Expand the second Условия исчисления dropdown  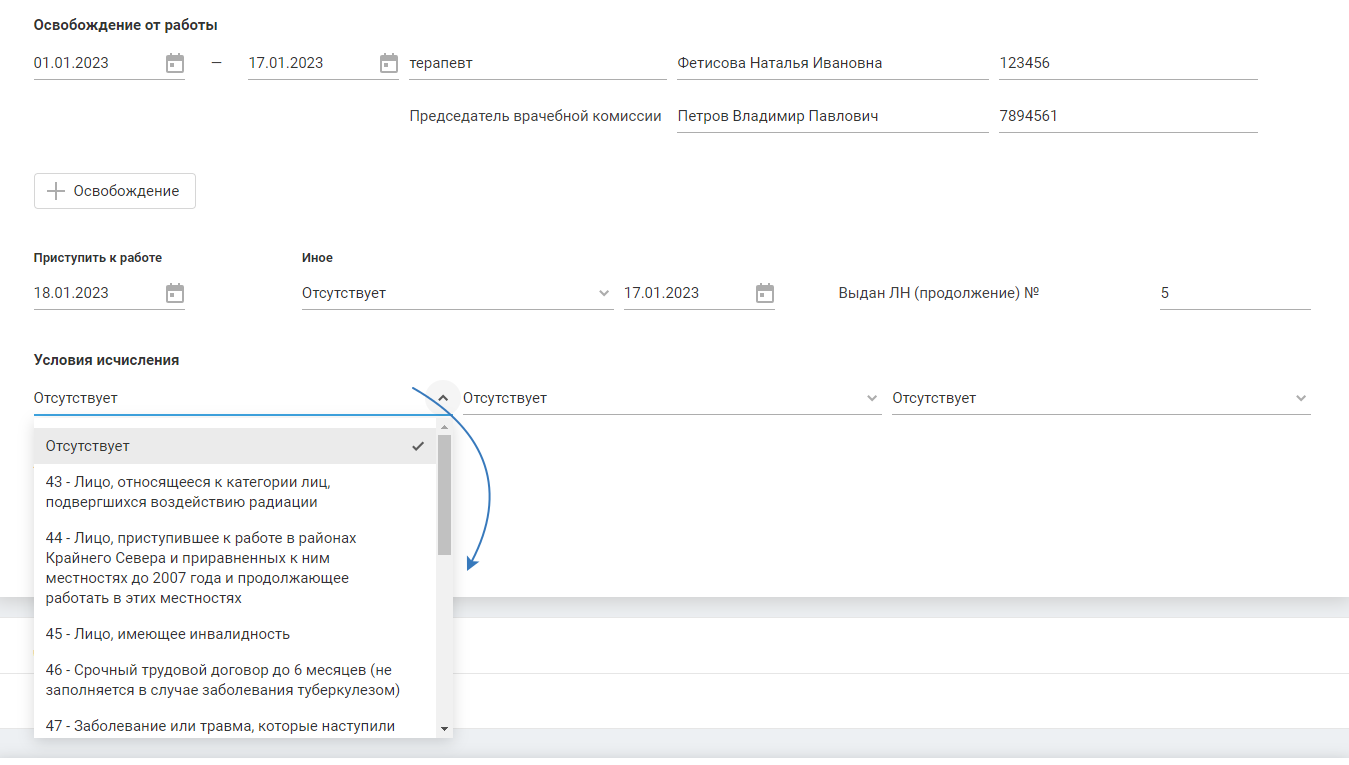(x=871, y=398)
